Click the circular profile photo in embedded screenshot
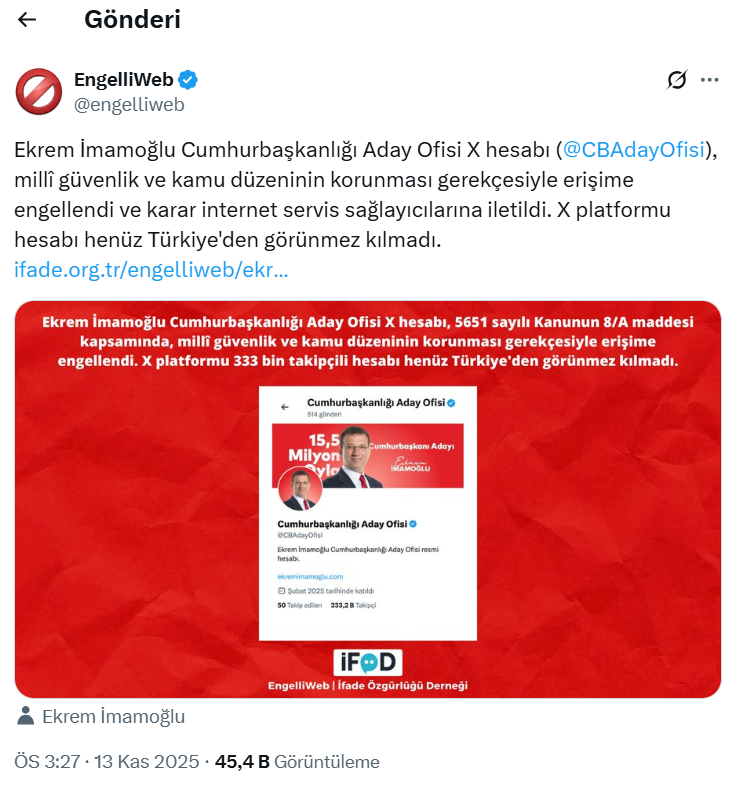Screen dimensions: 732x792 point(300,489)
